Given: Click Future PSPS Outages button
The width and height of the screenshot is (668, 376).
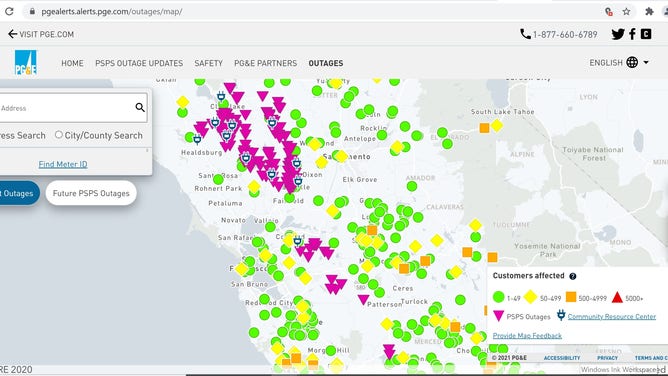Looking at the screenshot, I should click(x=91, y=193).
